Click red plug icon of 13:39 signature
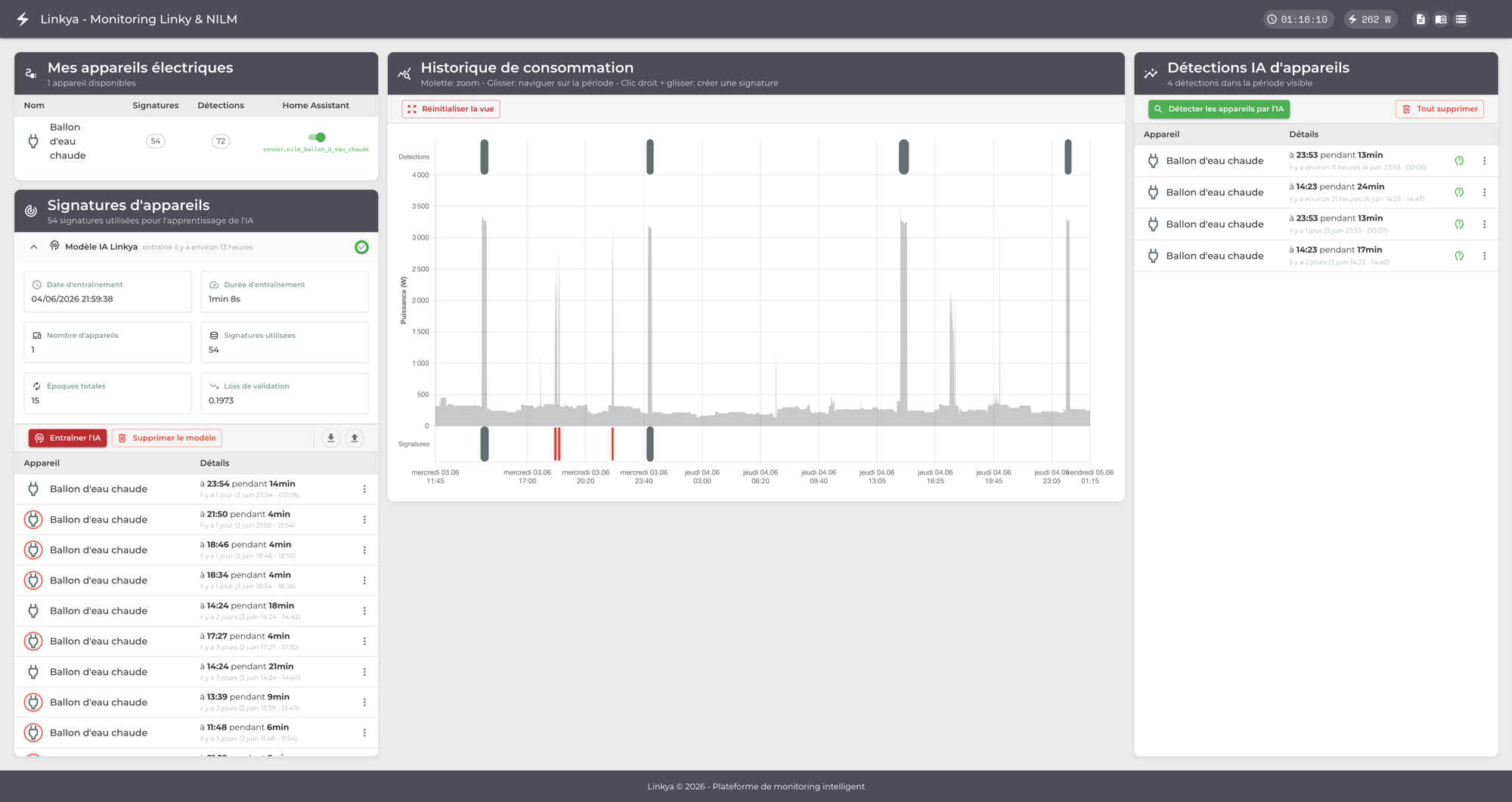 tap(33, 702)
